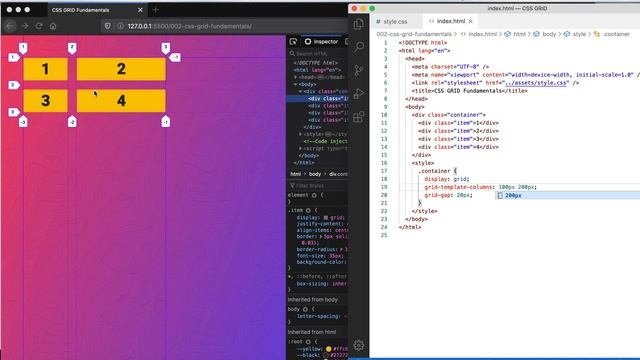Click the browser Forward arrow
This screenshot has height=360, width=640.
(24, 26)
